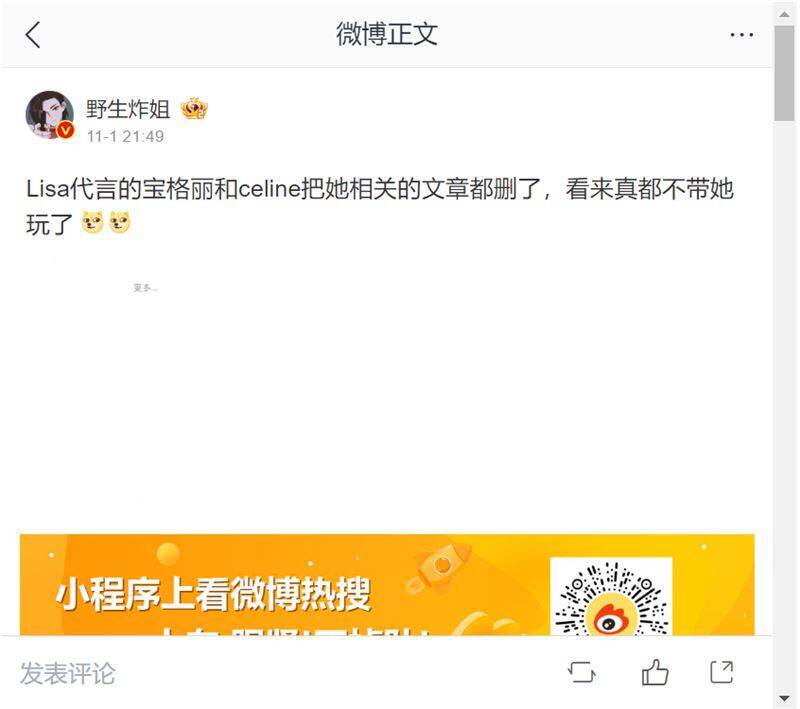This screenshot has width=800, height=709.
Task: Click the Weibo QR code image
Action: pyautogui.click(x=611, y=597)
